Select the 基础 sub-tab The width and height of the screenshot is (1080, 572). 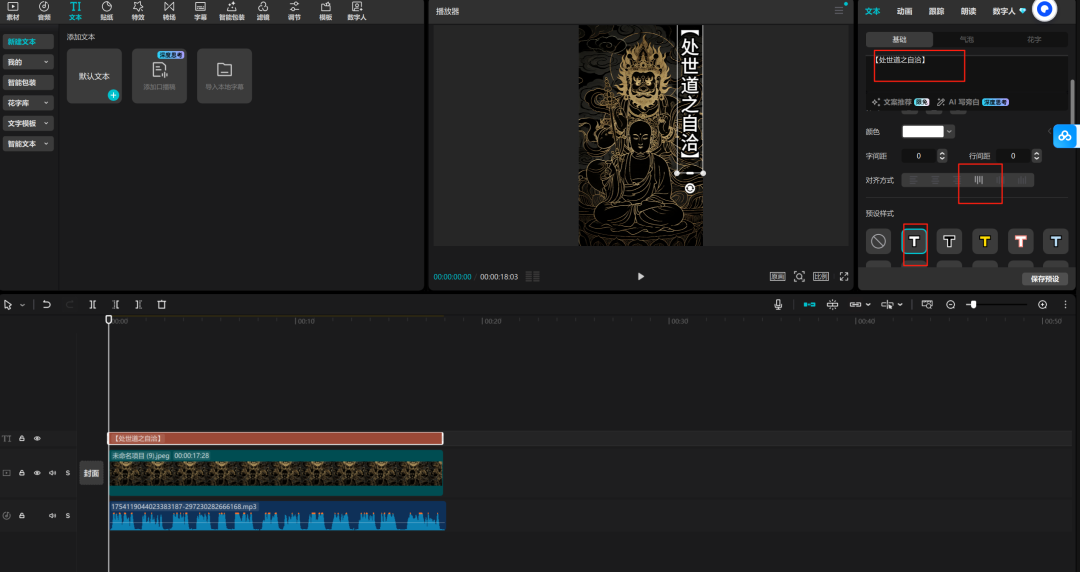pyautogui.click(x=900, y=40)
